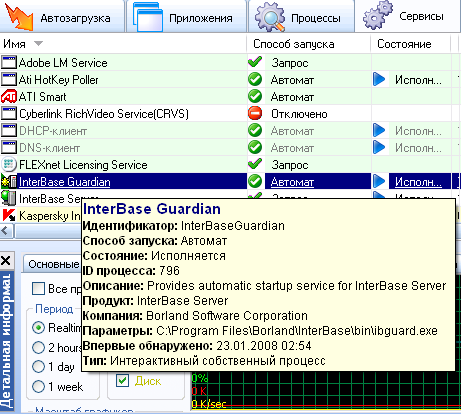Toggle the Все пр... checkbox

[38, 288]
